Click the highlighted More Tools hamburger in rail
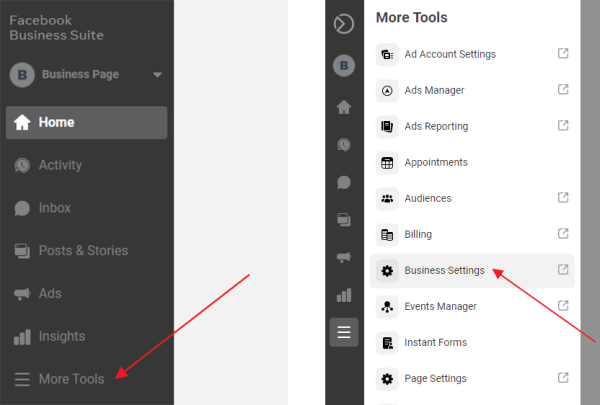This screenshot has height=405, width=600. pyautogui.click(x=344, y=332)
